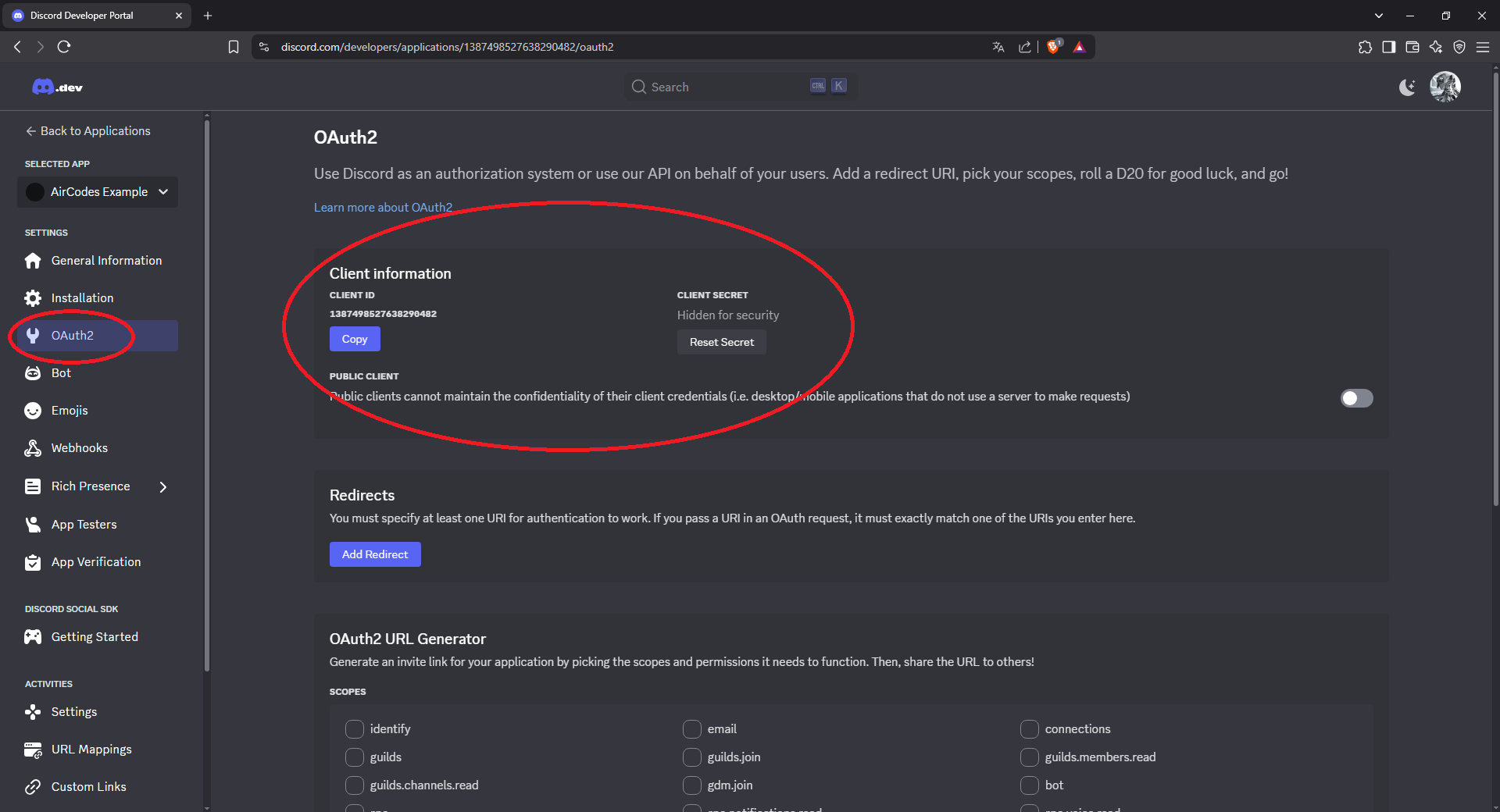1500x812 pixels.
Task: Toggle the Public Client switch
Action: [1357, 398]
